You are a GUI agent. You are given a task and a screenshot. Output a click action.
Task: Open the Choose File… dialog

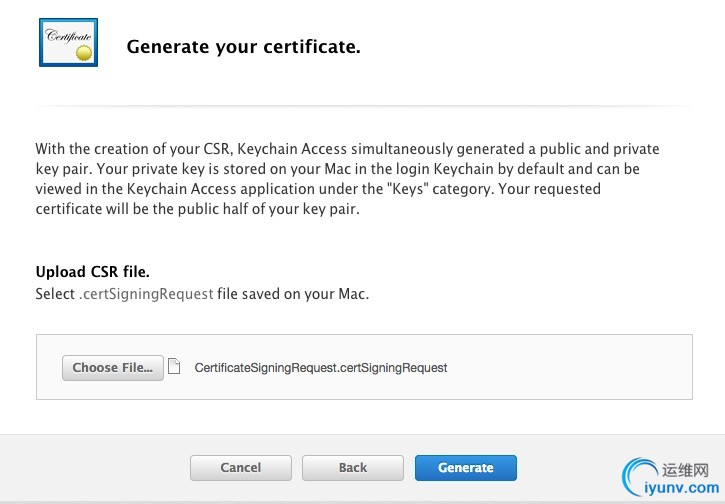[113, 368]
